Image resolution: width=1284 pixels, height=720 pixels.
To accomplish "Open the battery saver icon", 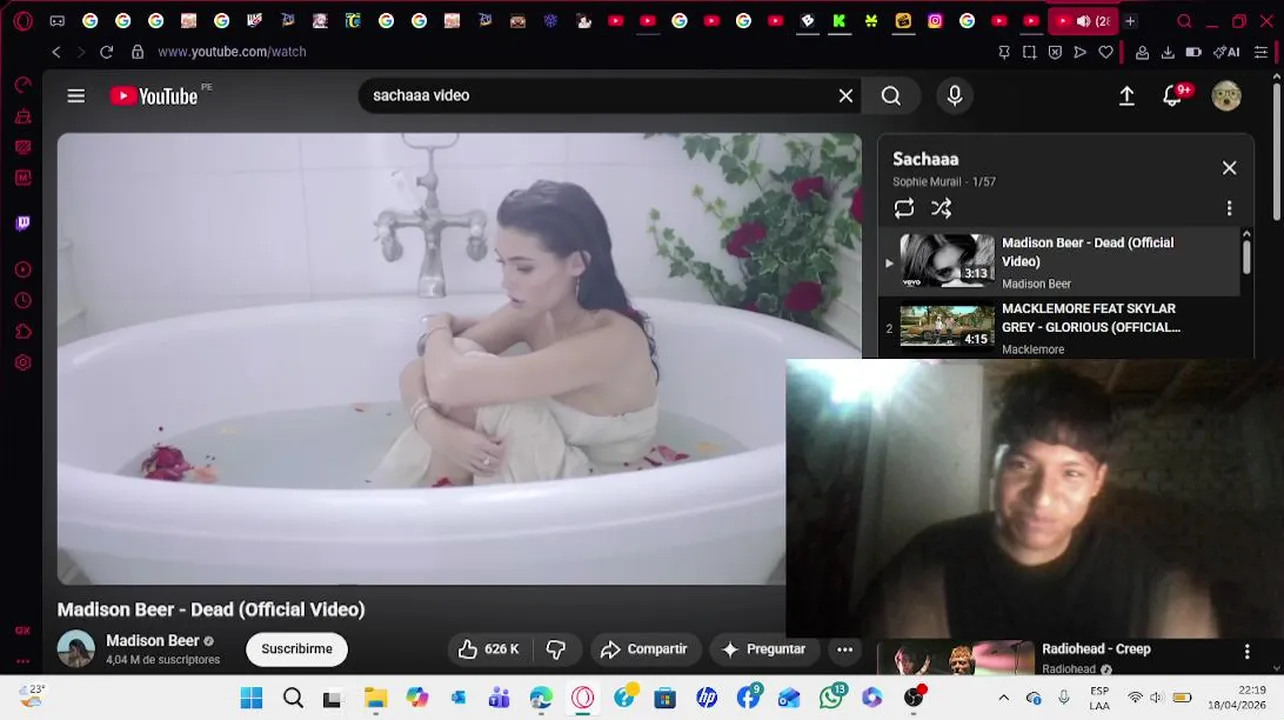I will tap(1193, 52).
